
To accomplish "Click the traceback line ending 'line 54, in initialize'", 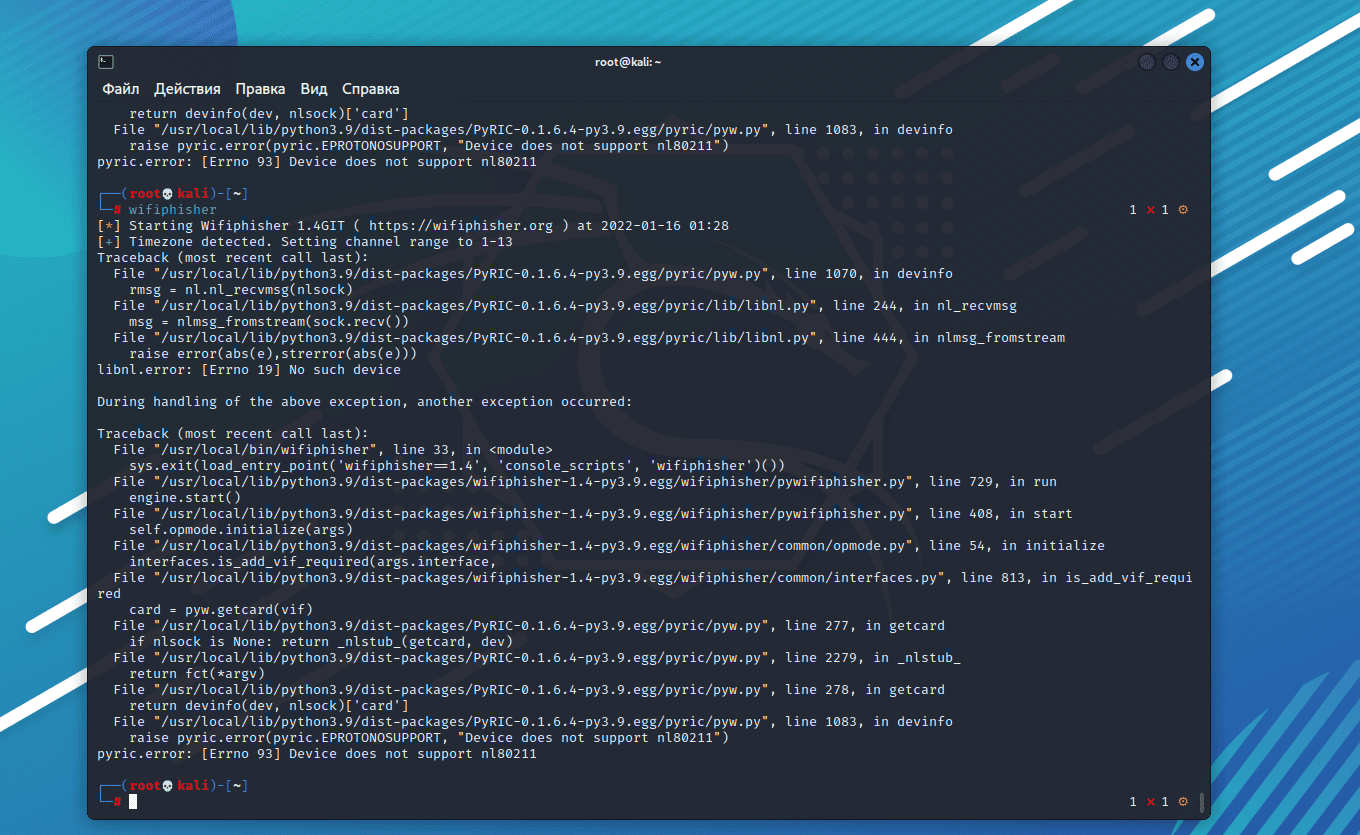I will 609,546.
